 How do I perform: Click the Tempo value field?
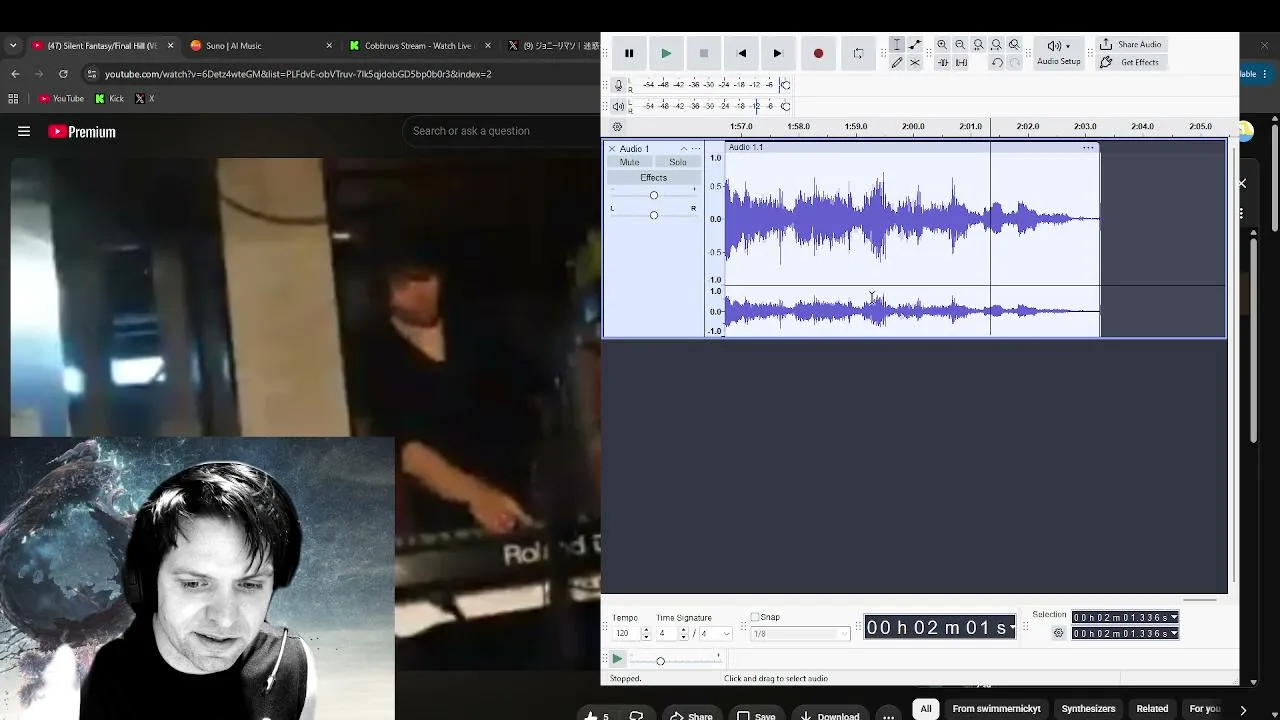[624, 634]
